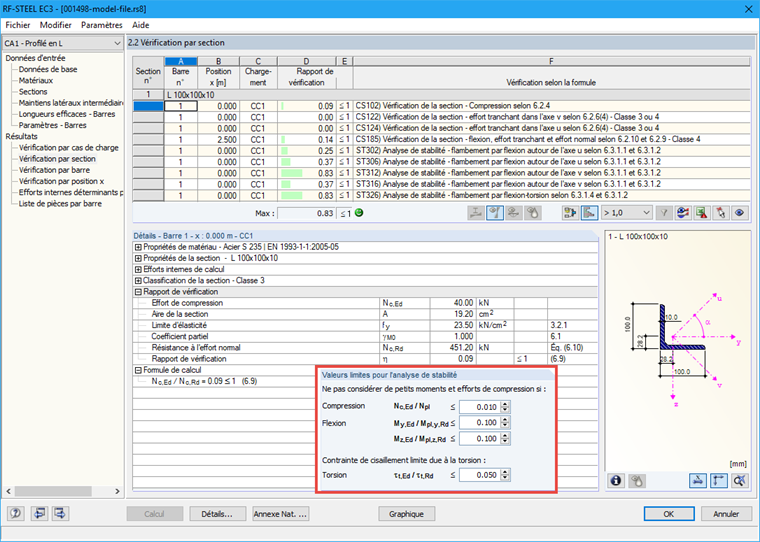The height and width of the screenshot is (542, 760).
Task: Expand Propriétés de la section row
Action: (x=138, y=258)
